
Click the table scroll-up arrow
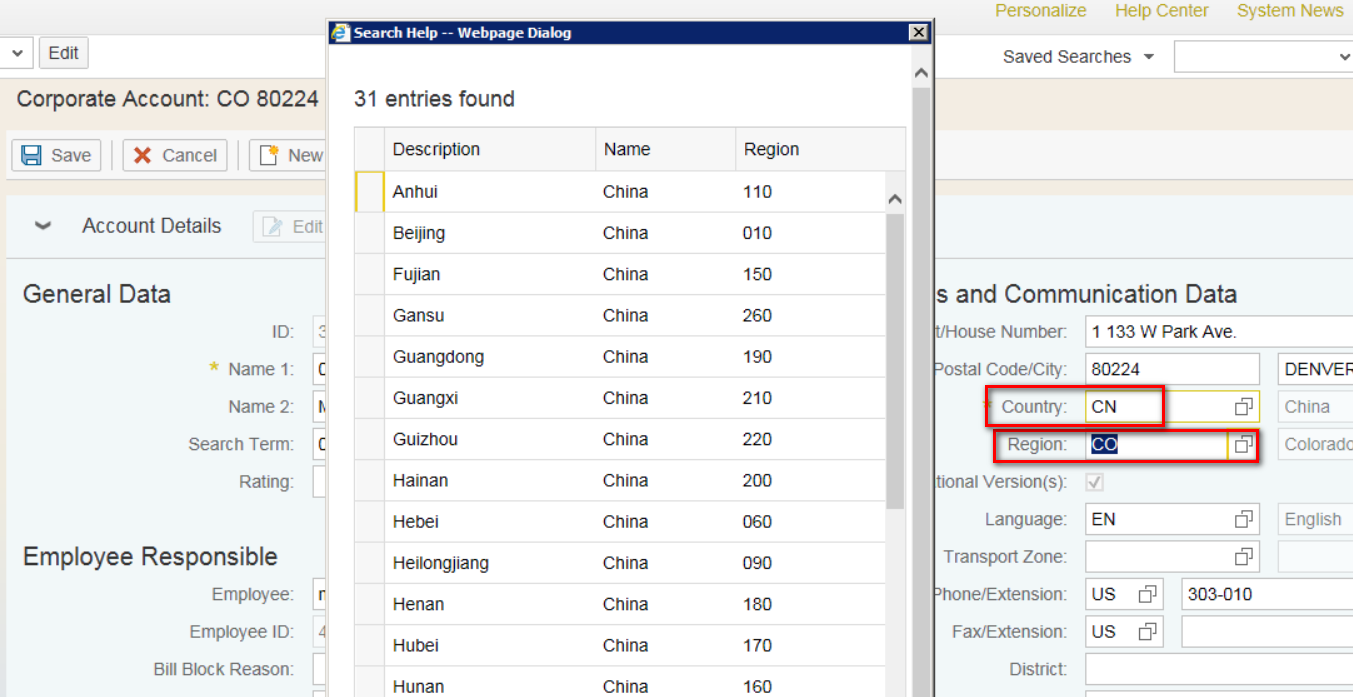click(895, 199)
